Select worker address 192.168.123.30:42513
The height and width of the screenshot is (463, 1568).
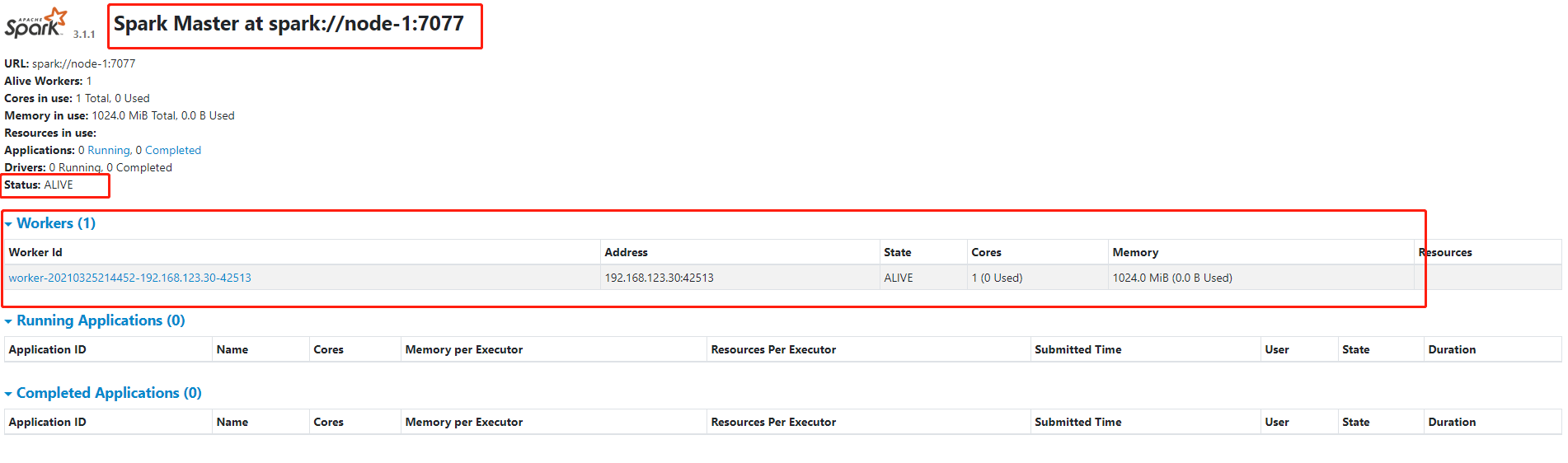click(659, 278)
